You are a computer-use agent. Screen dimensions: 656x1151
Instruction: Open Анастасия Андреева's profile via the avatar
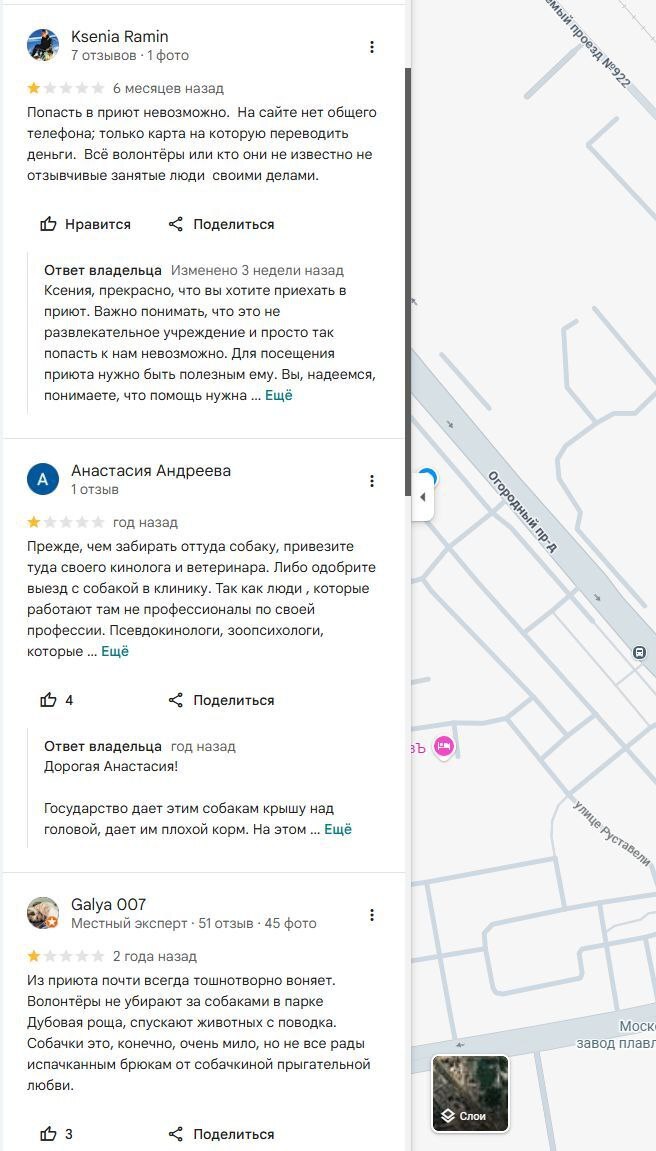tap(43, 480)
